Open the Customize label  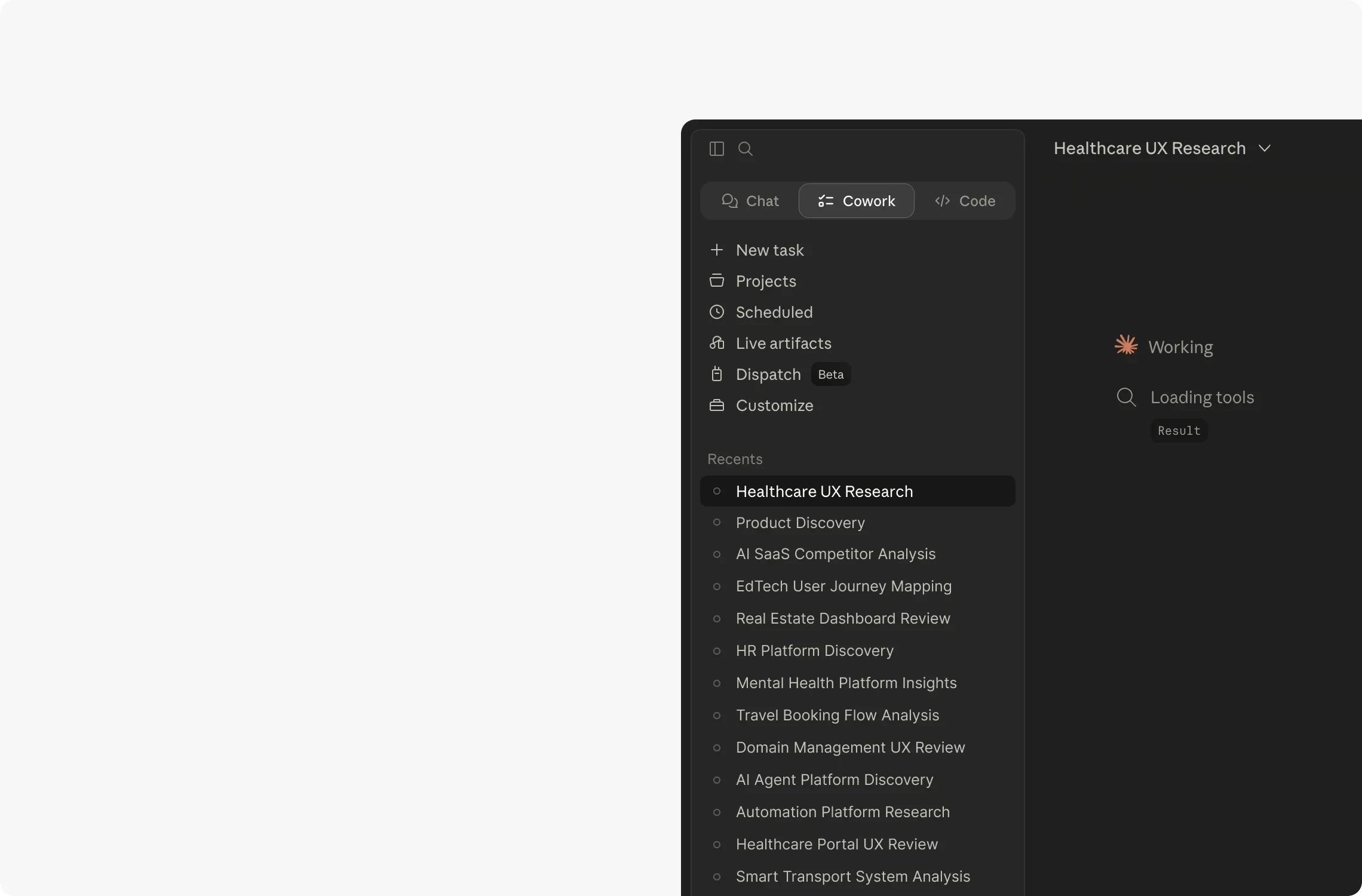774,406
